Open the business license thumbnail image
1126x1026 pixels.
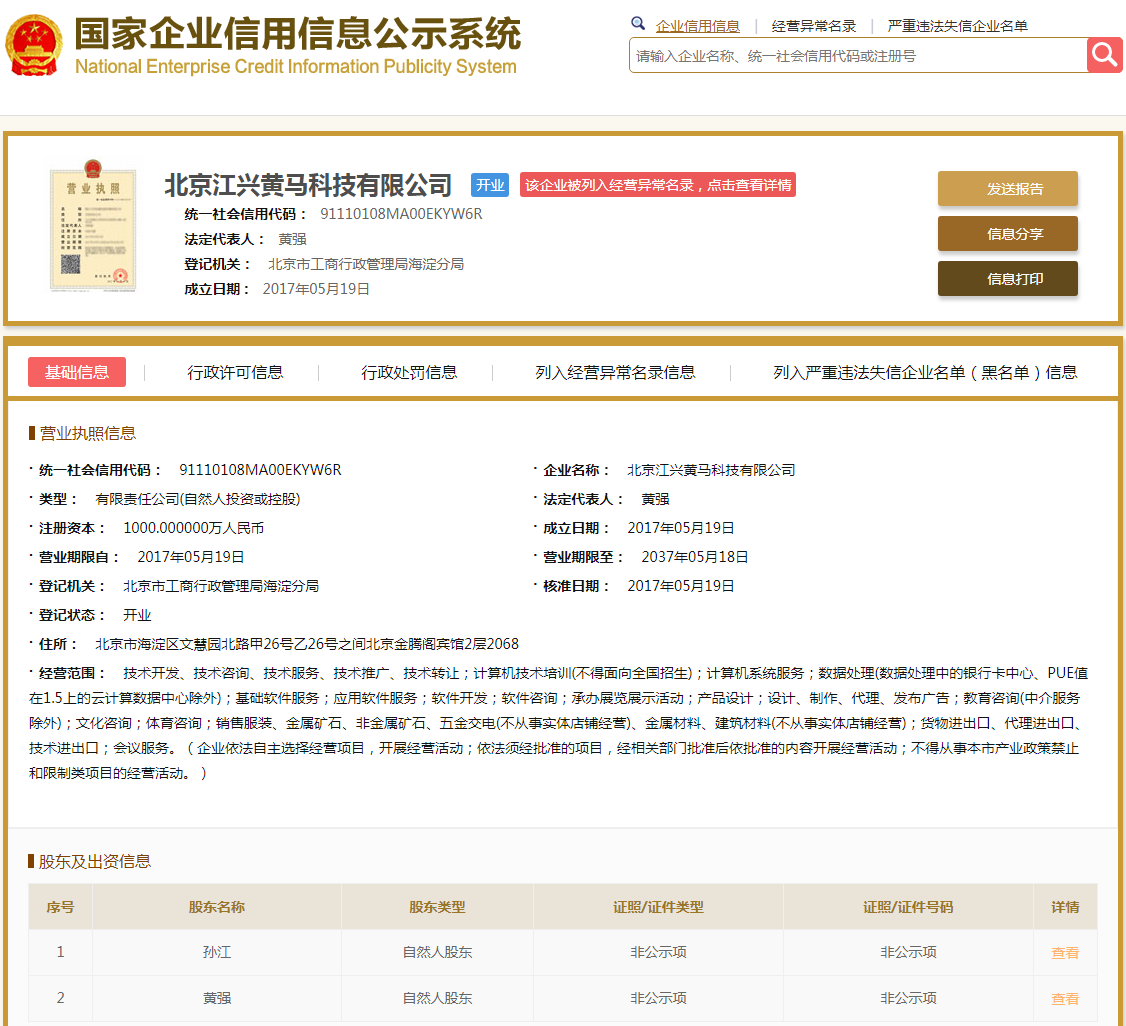click(x=93, y=229)
